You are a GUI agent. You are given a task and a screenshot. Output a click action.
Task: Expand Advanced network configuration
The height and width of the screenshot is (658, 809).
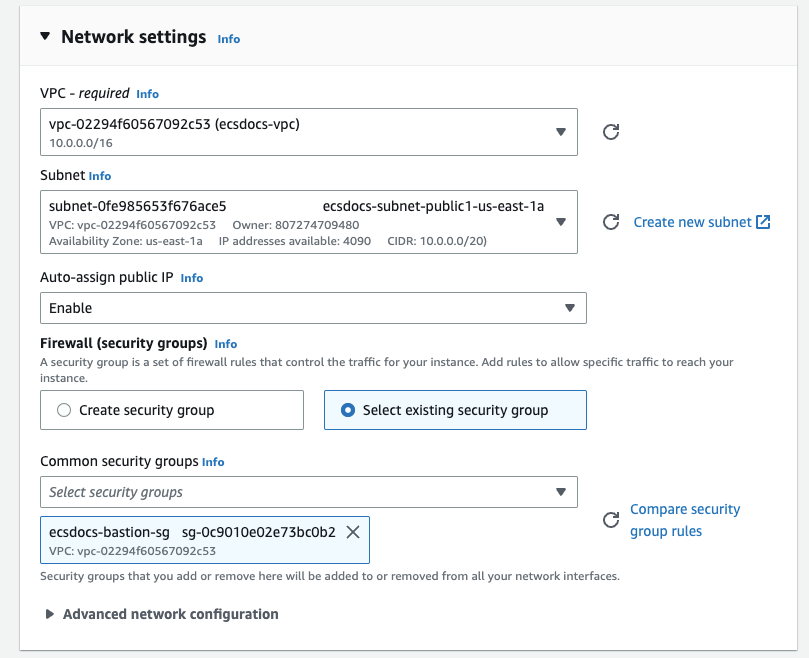pyautogui.click(x=50, y=614)
